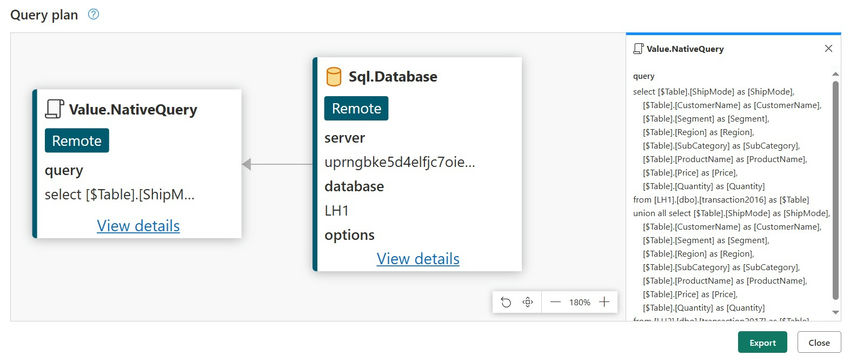Image resolution: width=850 pixels, height=362 pixels.
Task: Click the Value.NativeQuery node script icon
Action: coord(54,109)
